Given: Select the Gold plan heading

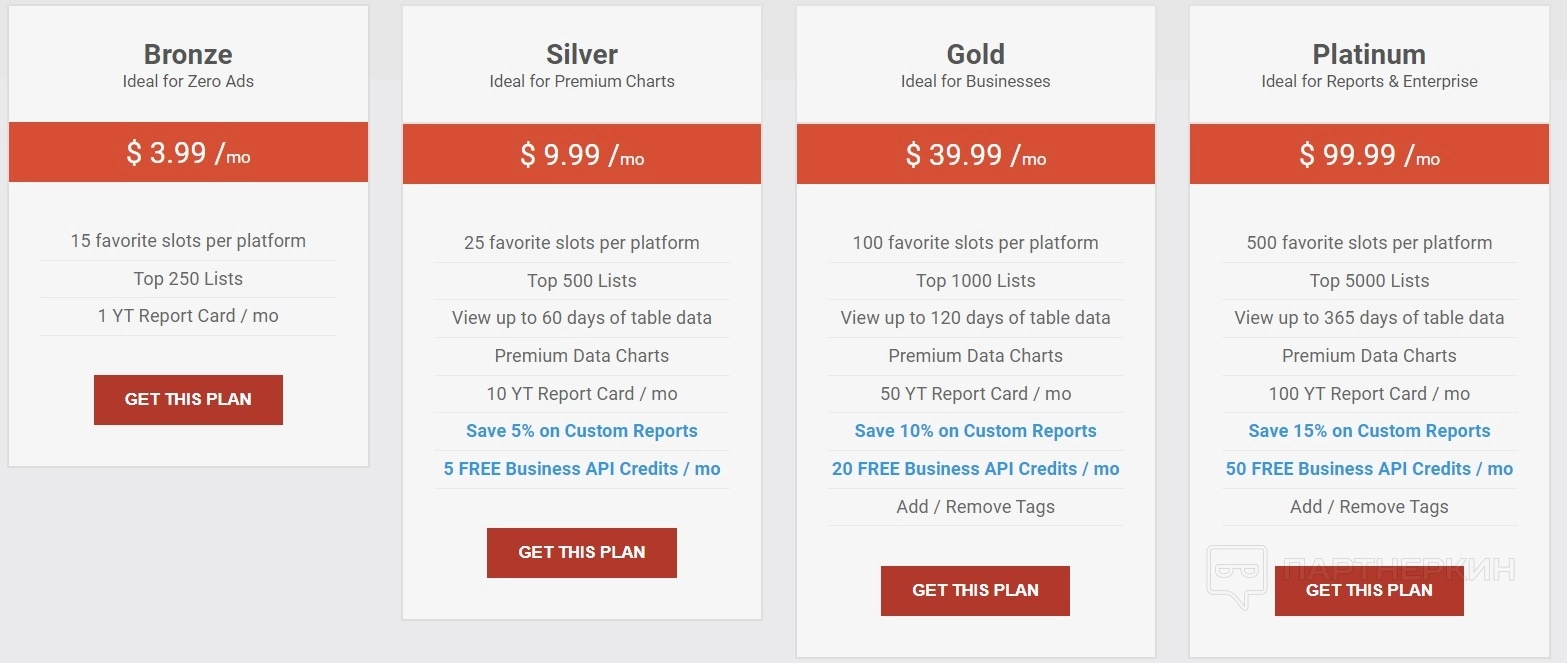Looking at the screenshot, I should coord(975,54).
